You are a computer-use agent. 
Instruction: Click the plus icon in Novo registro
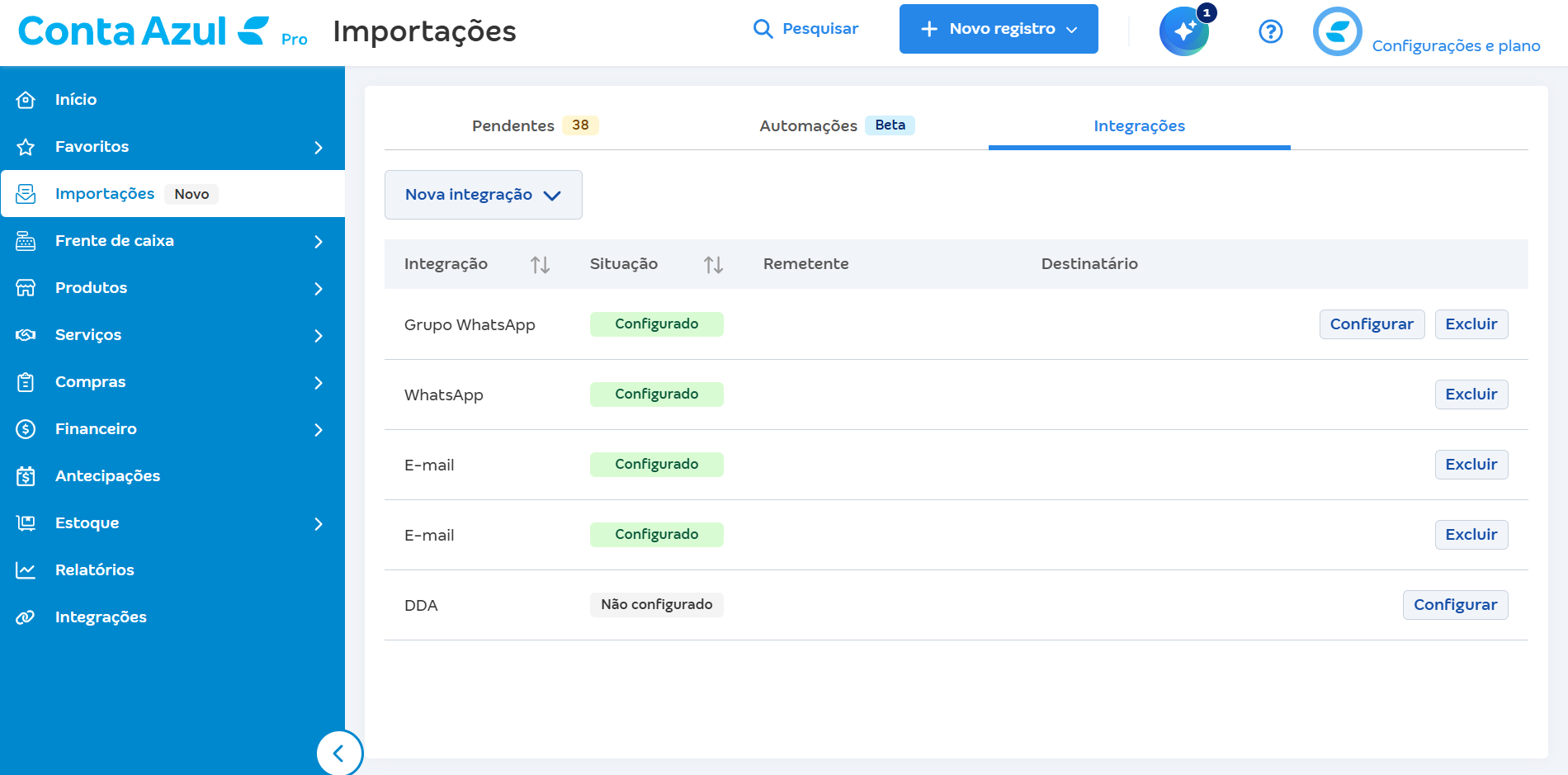click(x=929, y=29)
